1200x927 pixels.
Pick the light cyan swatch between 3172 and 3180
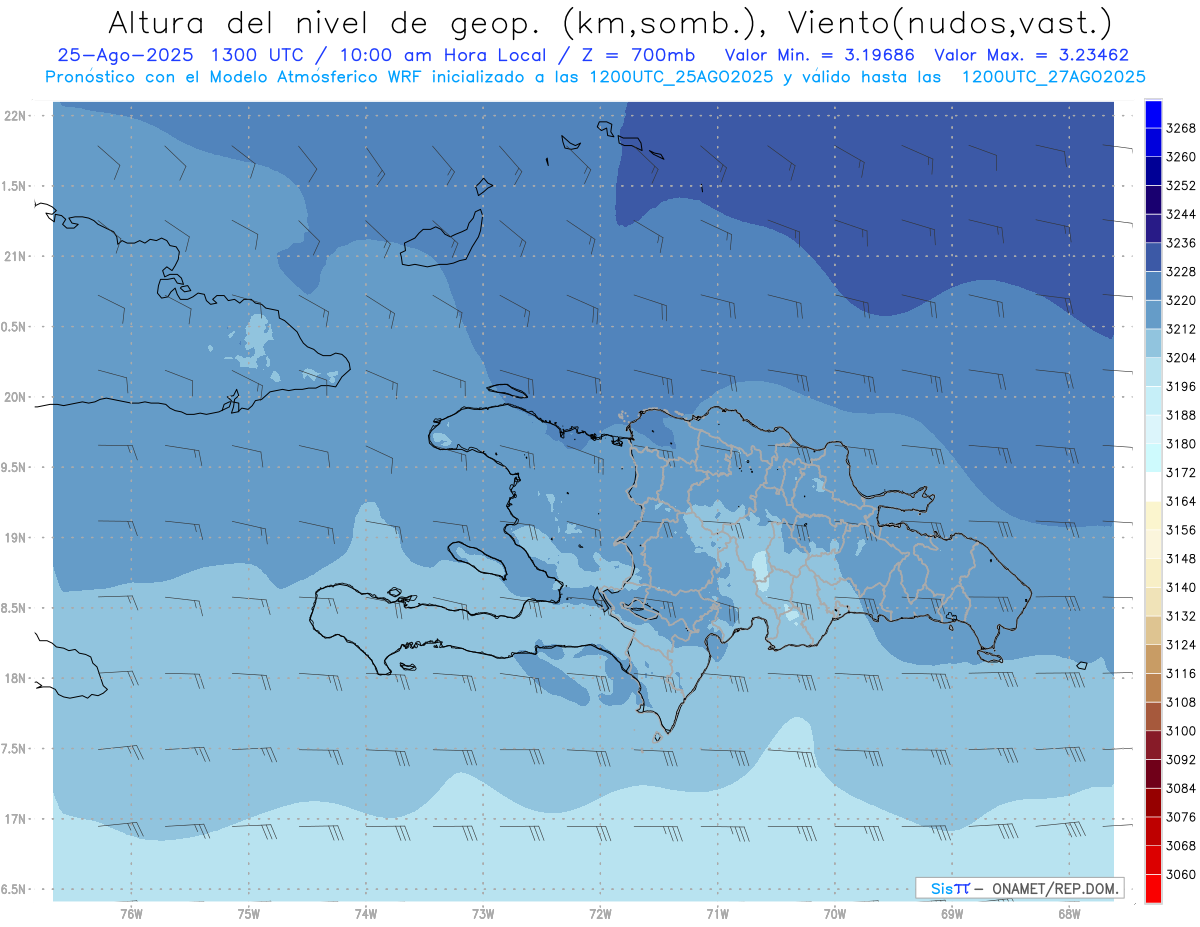(x=1153, y=458)
